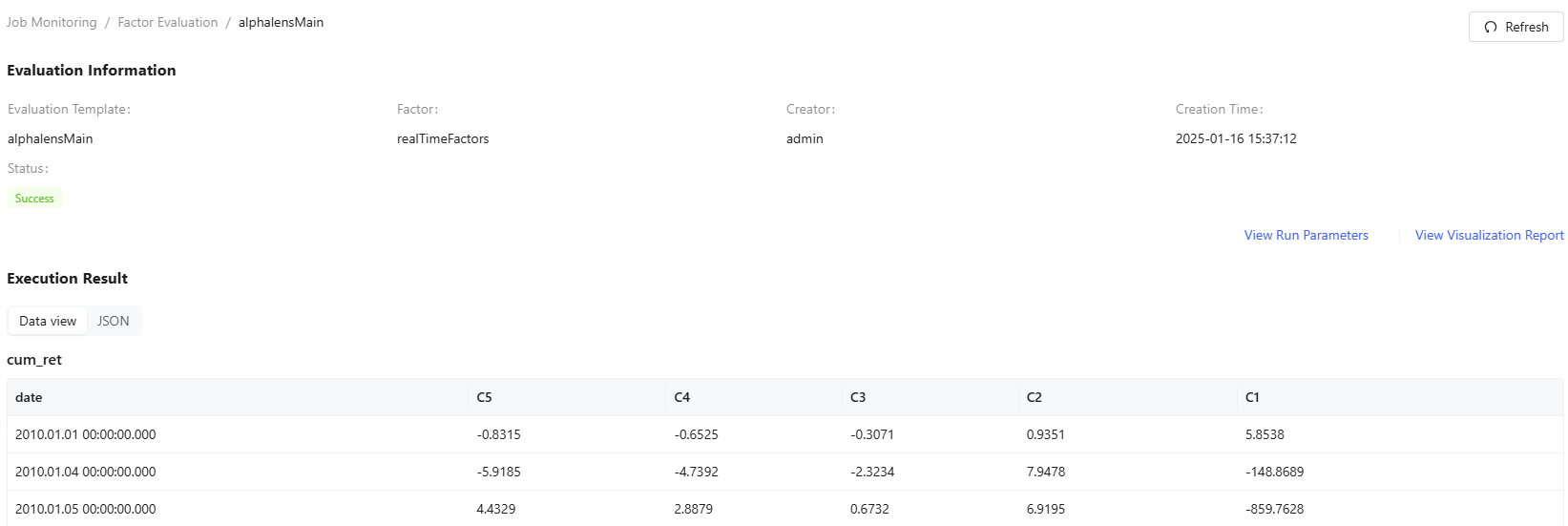Select the C5 column header
The width and height of the screenshot is (1568, 526).
coord(485,397)
